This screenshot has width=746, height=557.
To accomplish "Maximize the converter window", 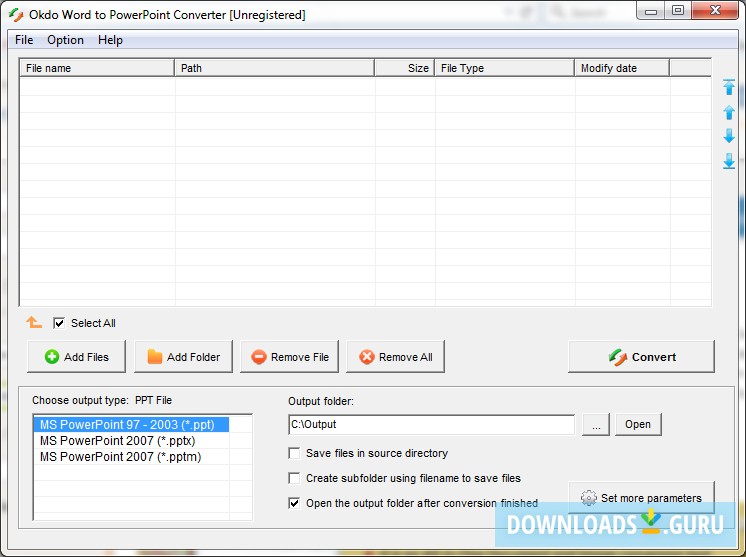I will point(678,11).
